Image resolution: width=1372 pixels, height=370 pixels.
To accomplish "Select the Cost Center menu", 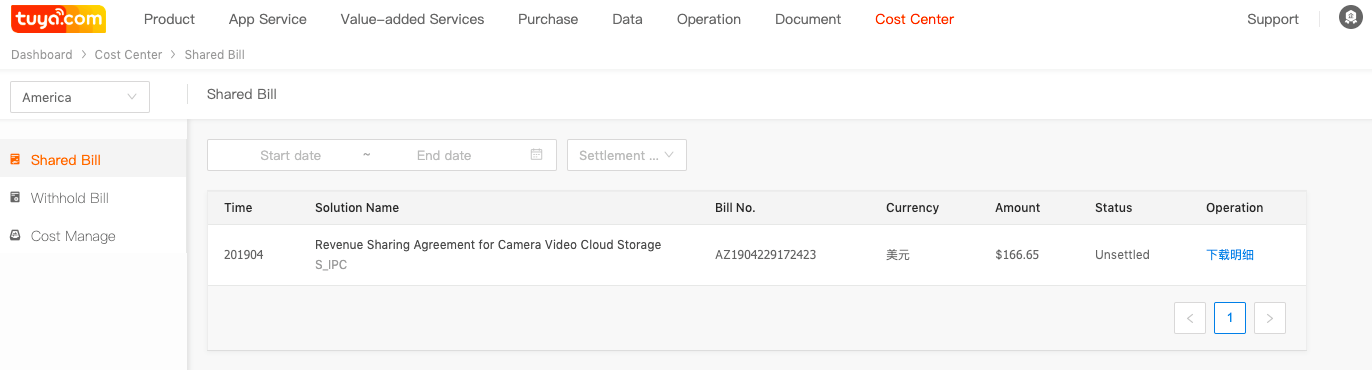I will (x=914, y=19).
